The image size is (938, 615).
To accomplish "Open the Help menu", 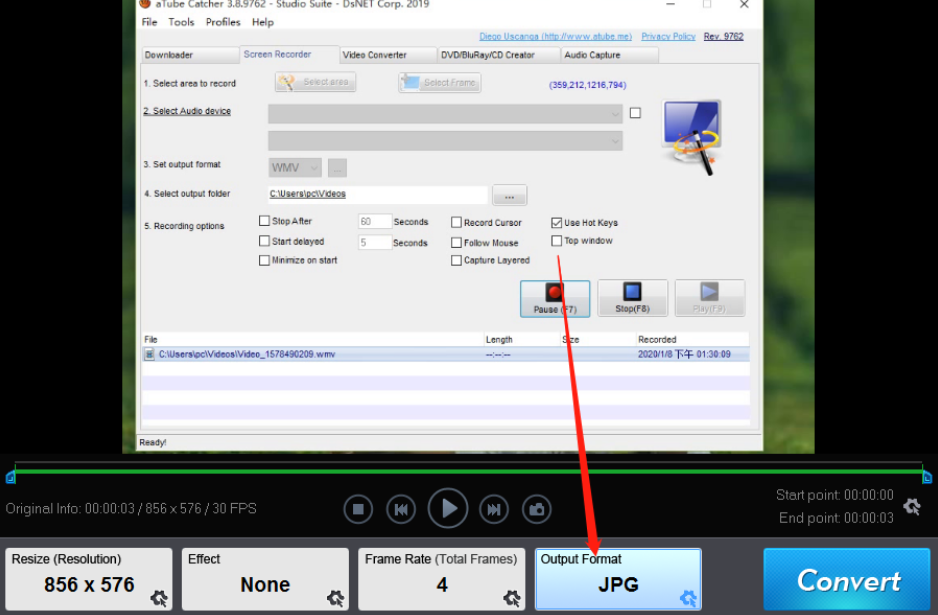I will coord(263,22).
